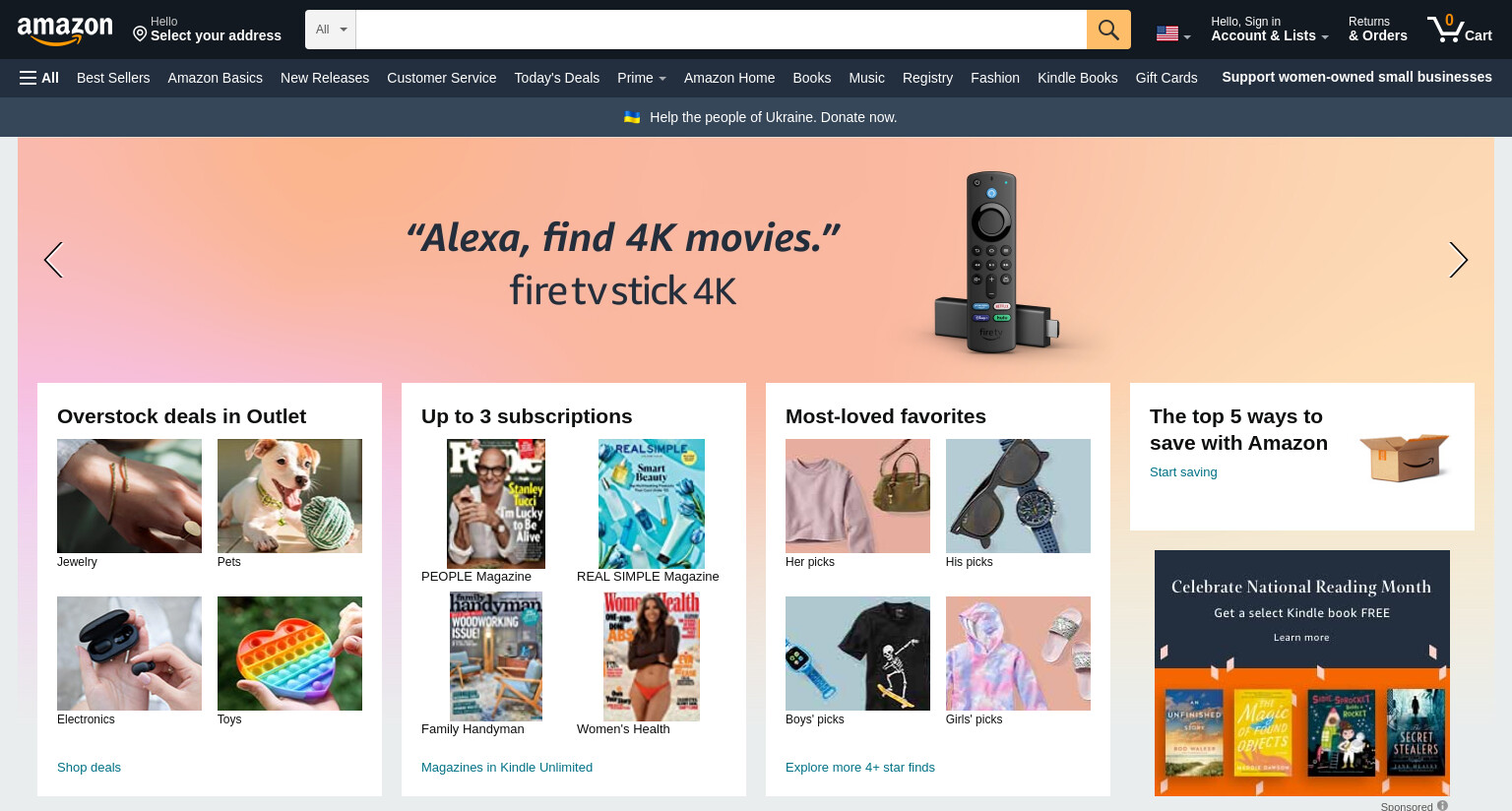The height and width of the screenshot is (811, 1512).
Task: Click the Sponsored info icon
Action: coord(1442,805)
